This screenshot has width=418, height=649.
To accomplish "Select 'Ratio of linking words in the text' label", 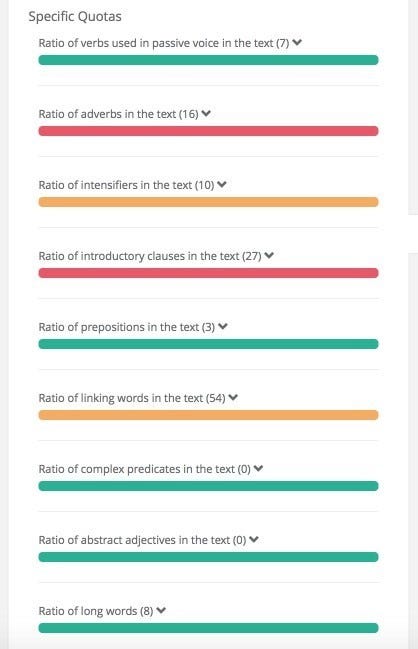I will pos(132,398).
